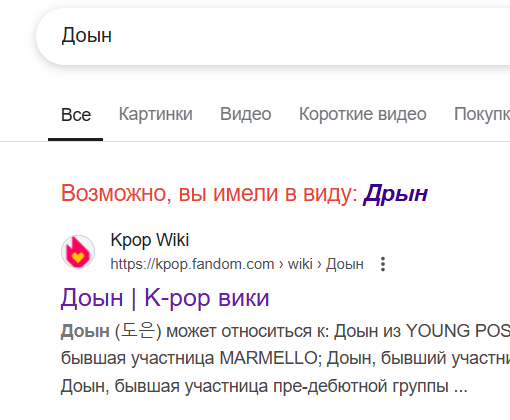Click the Kpop Wiki site name
510x420 pixels.
click(x=150, y=240)
